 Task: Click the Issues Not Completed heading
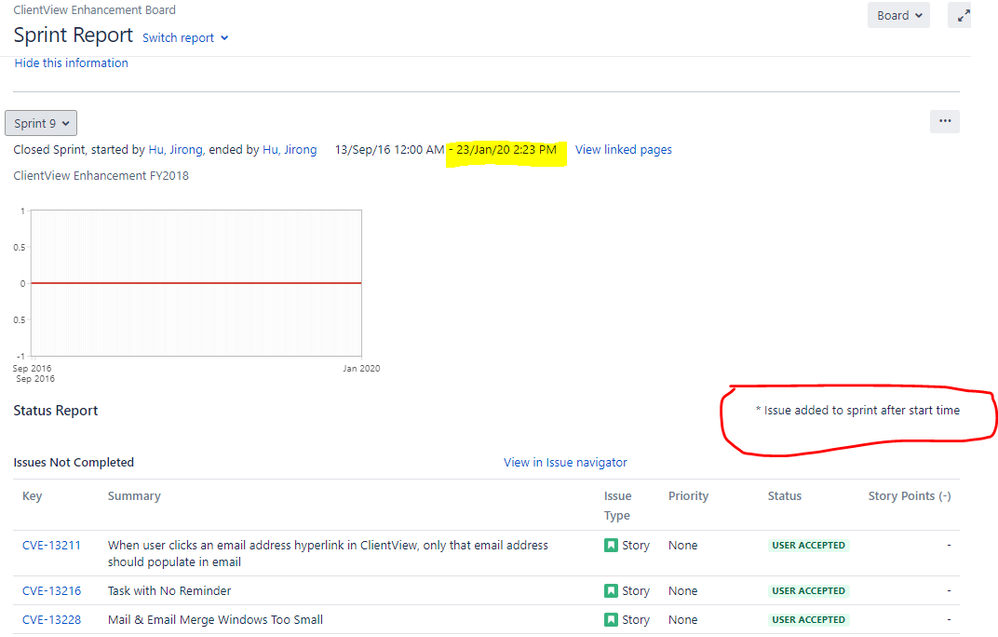pyautogui.click(x=74, y=463)
